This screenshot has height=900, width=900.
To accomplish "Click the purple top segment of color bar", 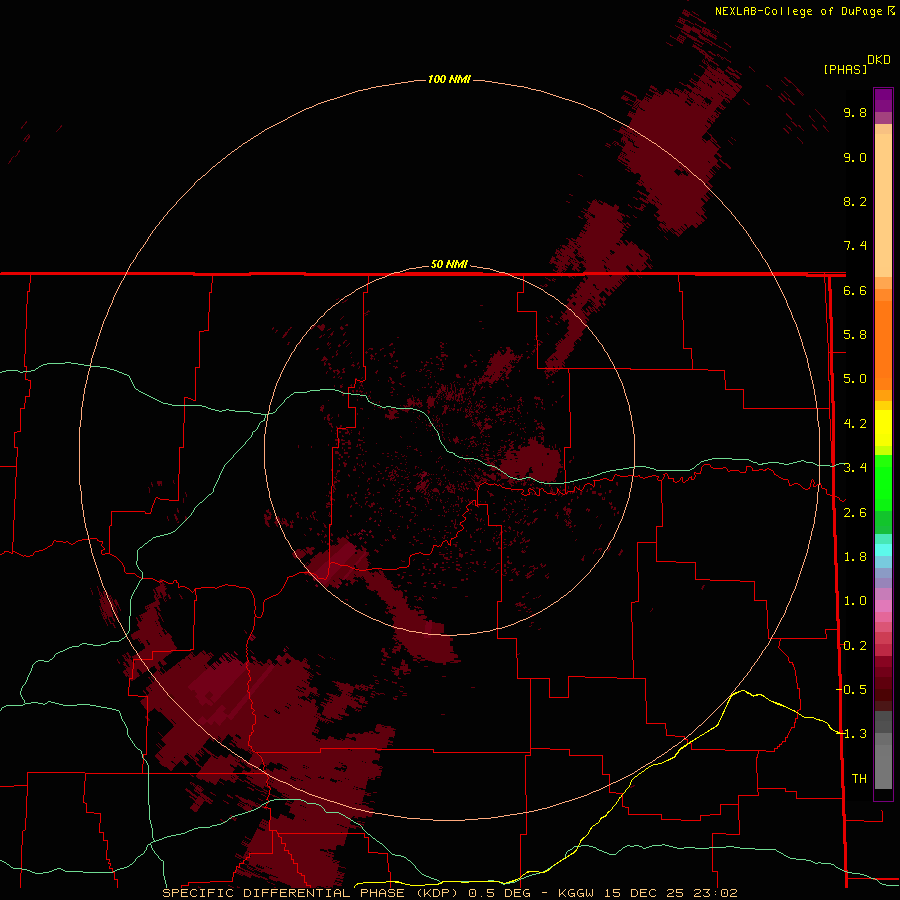I will tap(883, 100).
